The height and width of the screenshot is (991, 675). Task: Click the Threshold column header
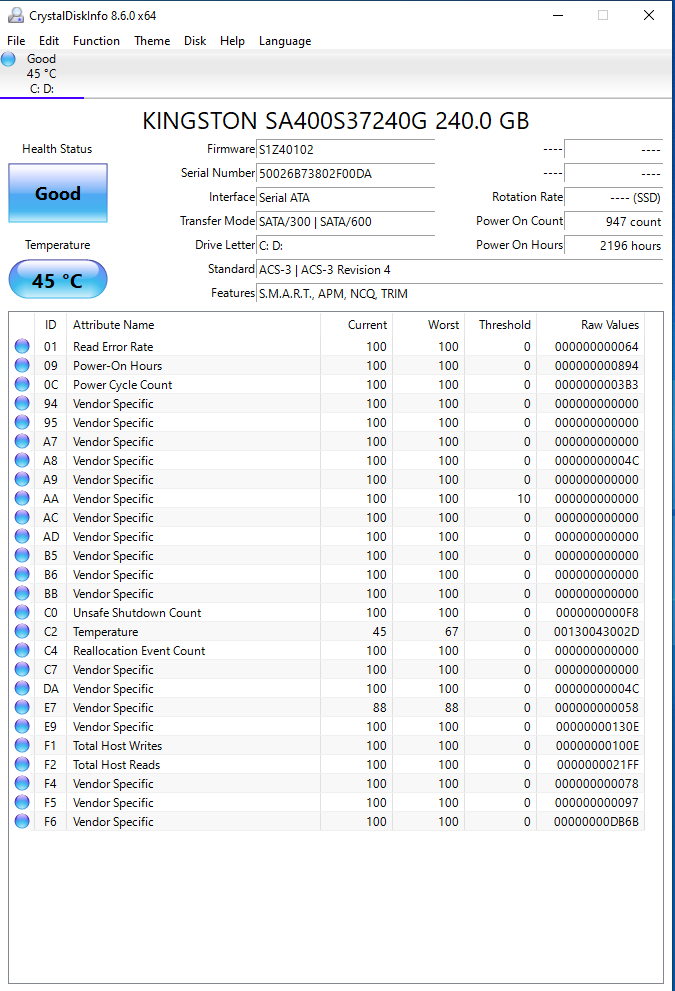pyautogui.click(x=501, y=325)
